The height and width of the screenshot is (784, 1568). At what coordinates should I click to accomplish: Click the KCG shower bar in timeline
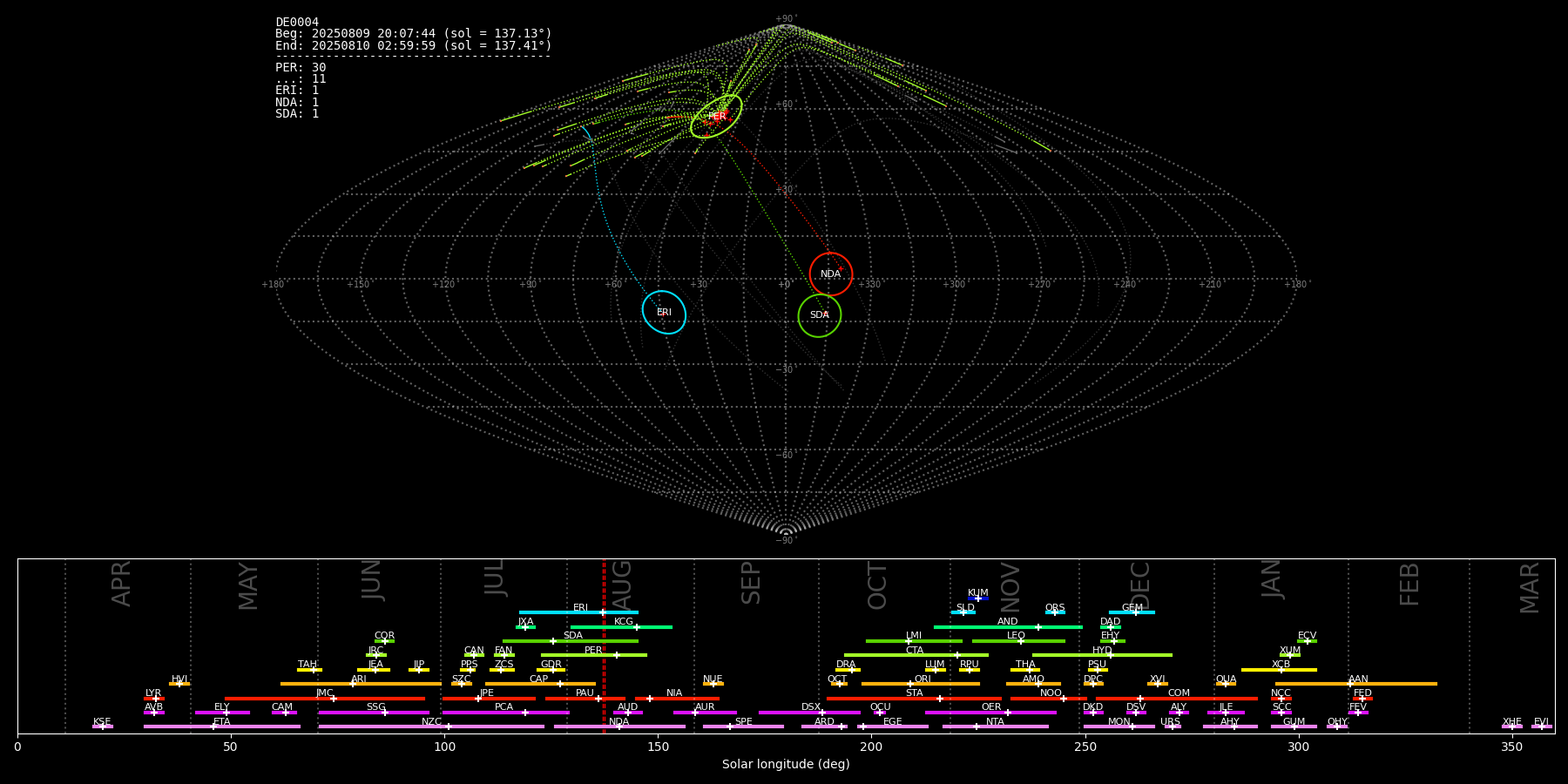tap(621, 627)
